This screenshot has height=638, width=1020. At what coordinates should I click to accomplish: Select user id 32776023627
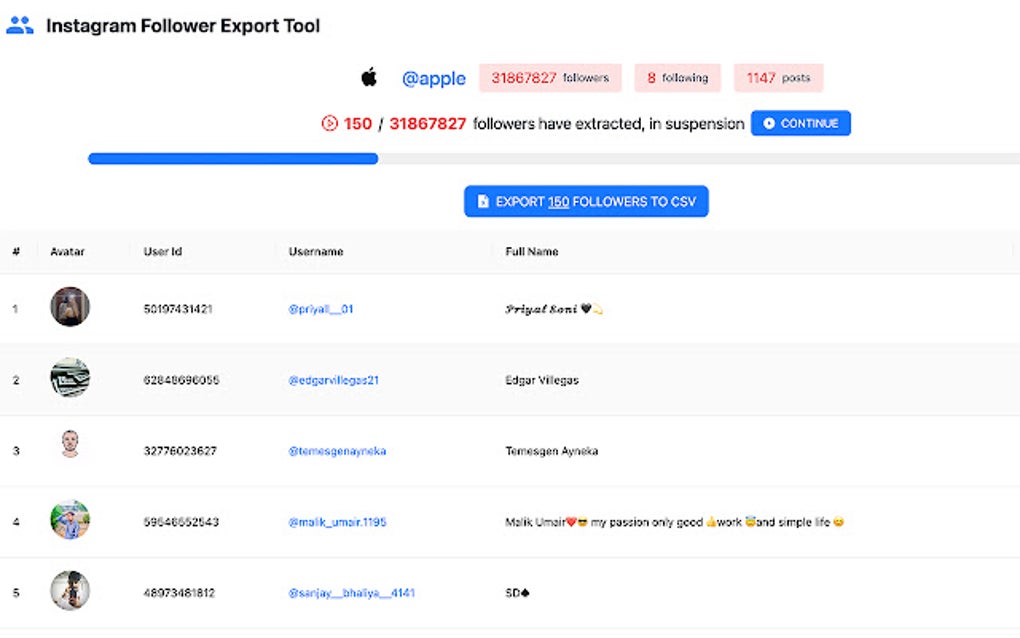point(180,451)
